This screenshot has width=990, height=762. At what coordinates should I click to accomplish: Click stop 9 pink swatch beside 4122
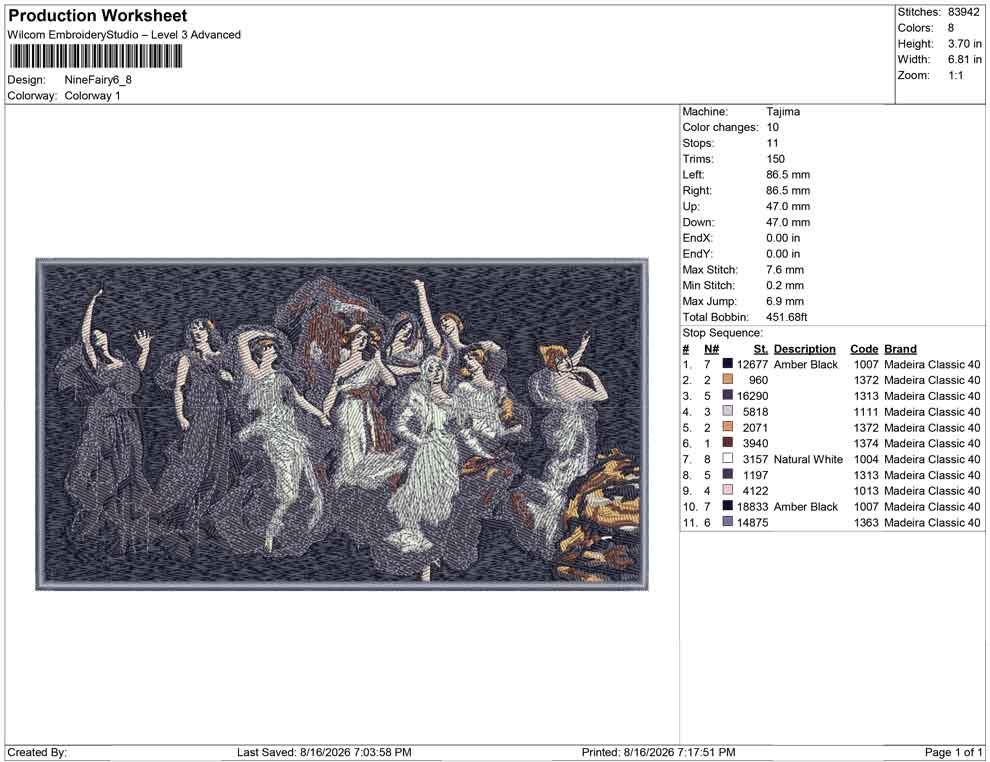click(727, 489)
